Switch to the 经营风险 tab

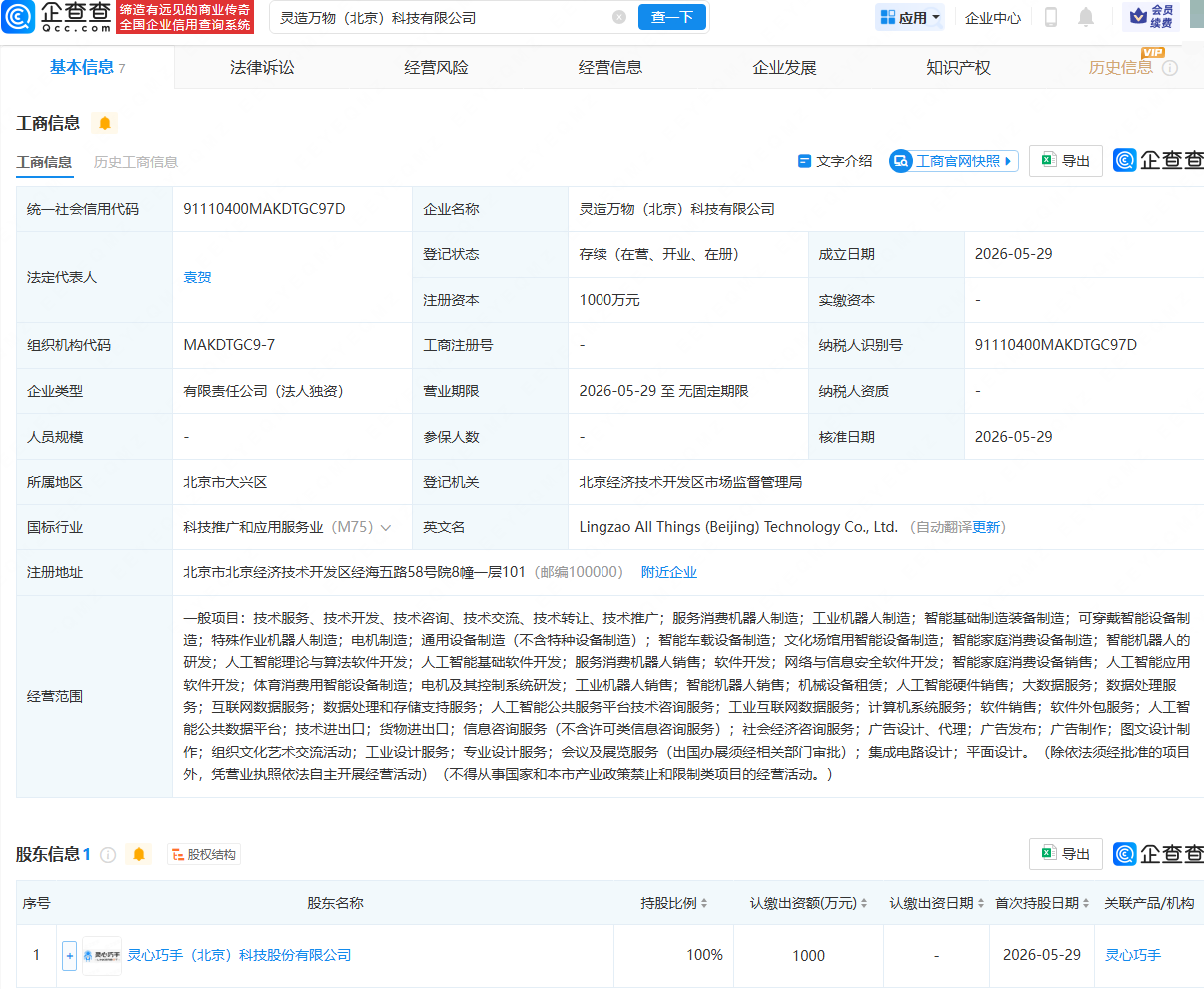click(x=436, y=67)
